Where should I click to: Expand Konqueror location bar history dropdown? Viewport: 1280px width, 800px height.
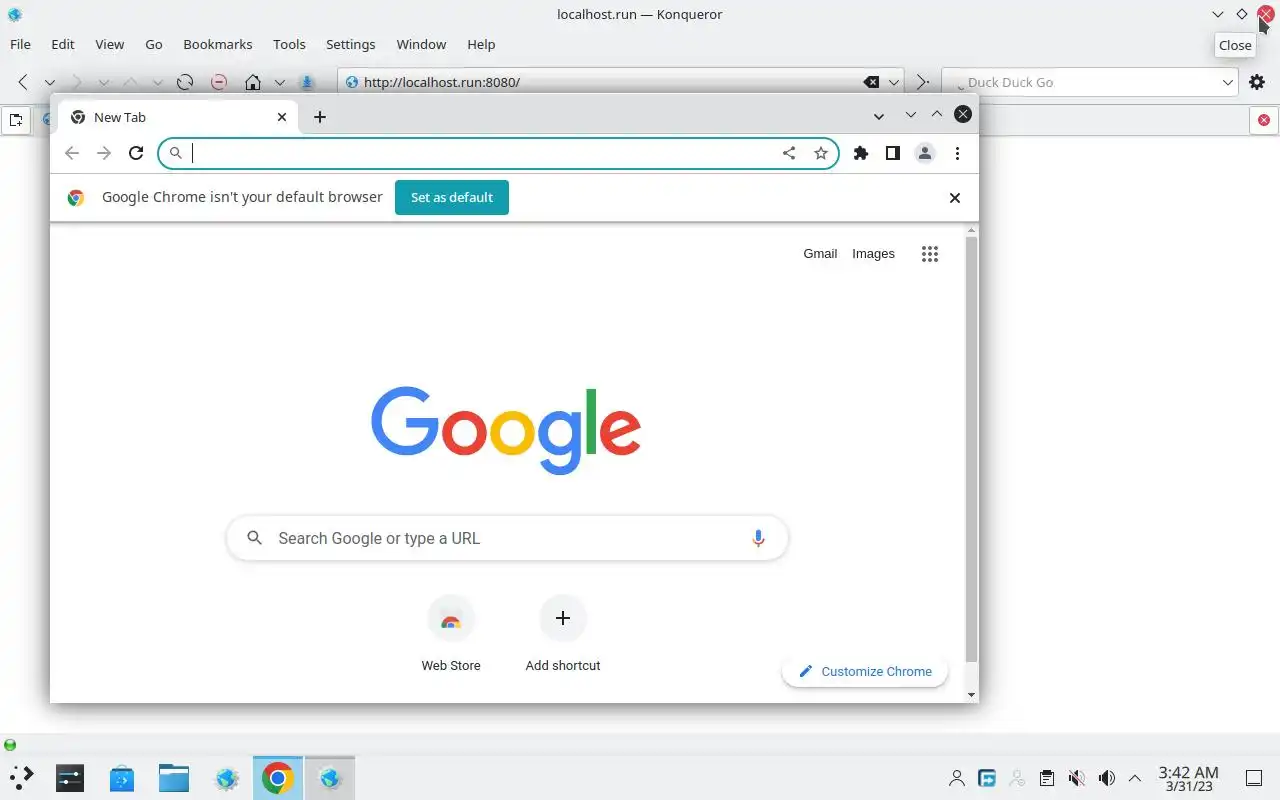coord(894,82)
